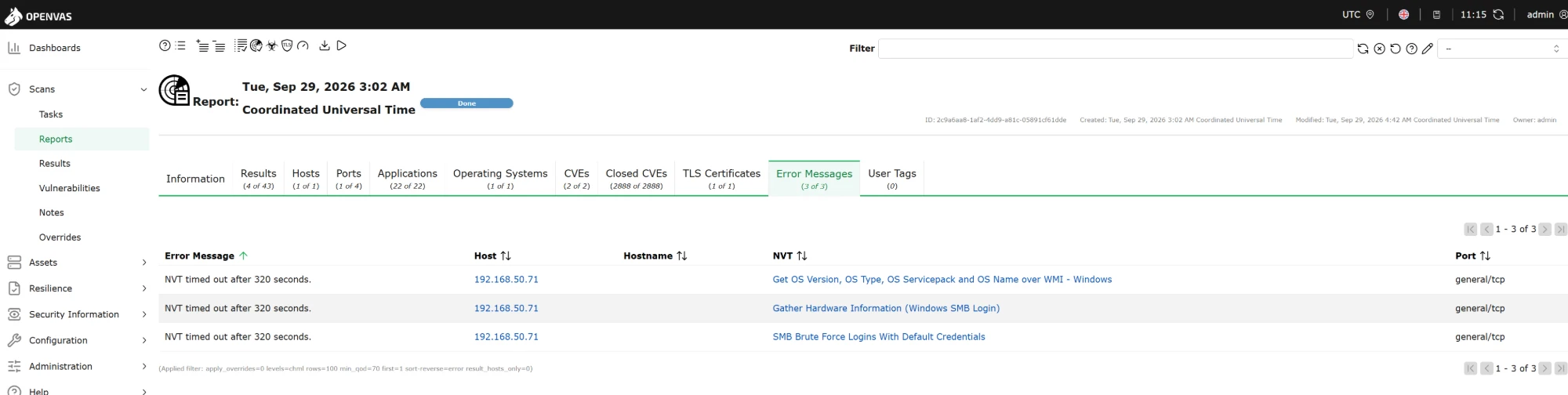Open the corresponding results icon
1568x395 pixels.
pyautogui.click(x=256, y=45)
